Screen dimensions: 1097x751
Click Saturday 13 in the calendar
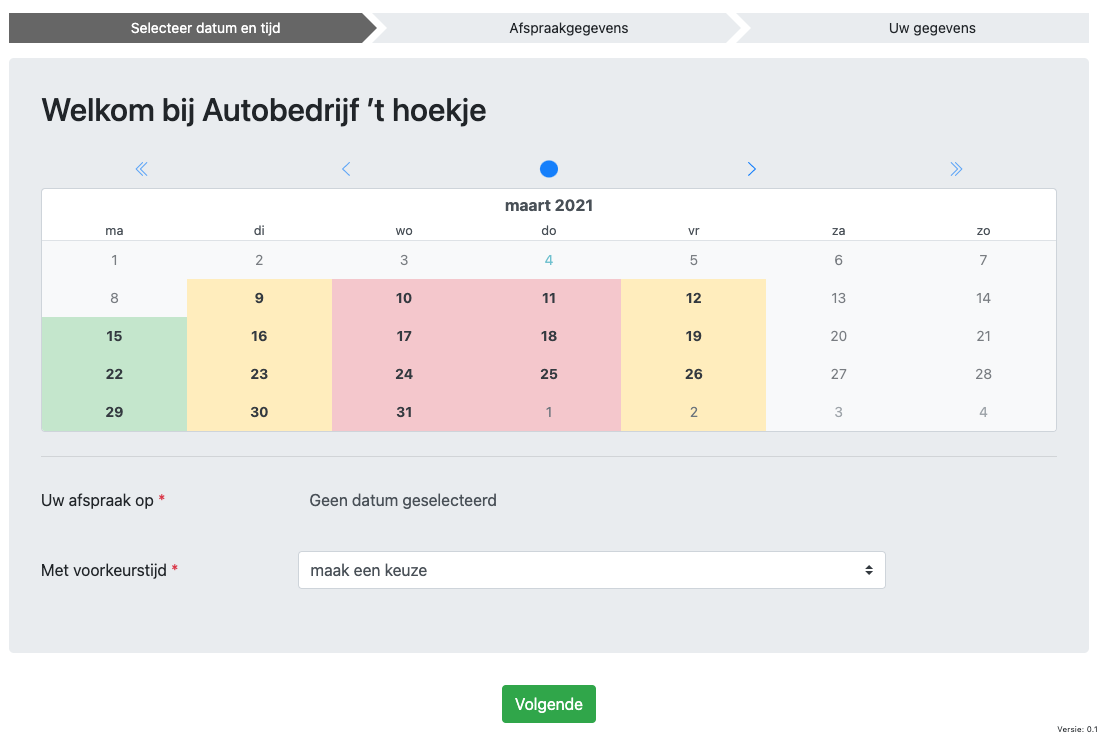coord(838,298)
